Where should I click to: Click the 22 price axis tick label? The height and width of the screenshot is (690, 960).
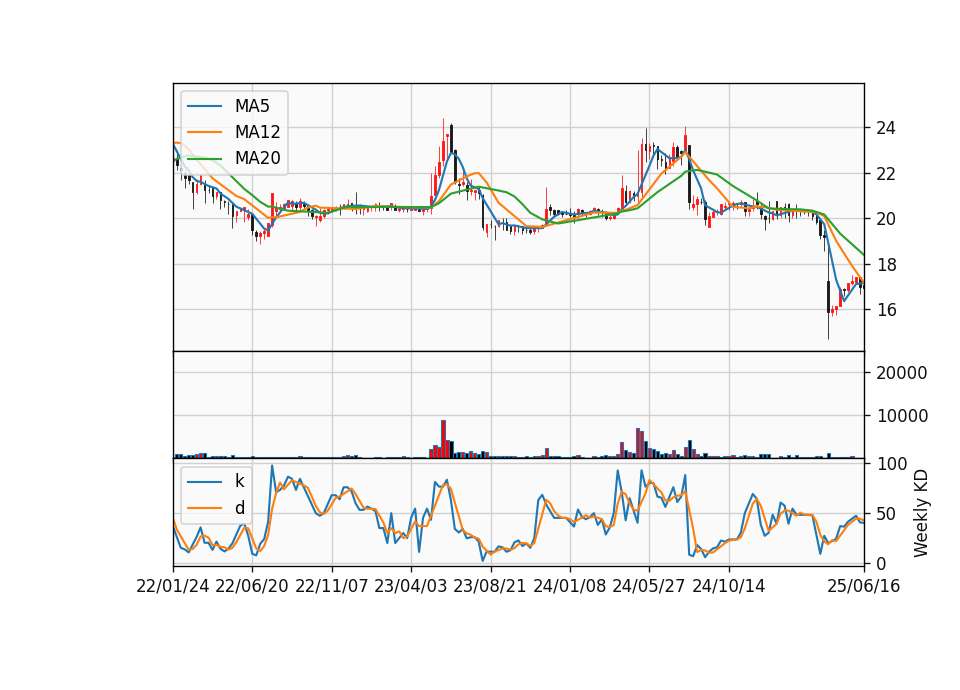coord(886,174)
